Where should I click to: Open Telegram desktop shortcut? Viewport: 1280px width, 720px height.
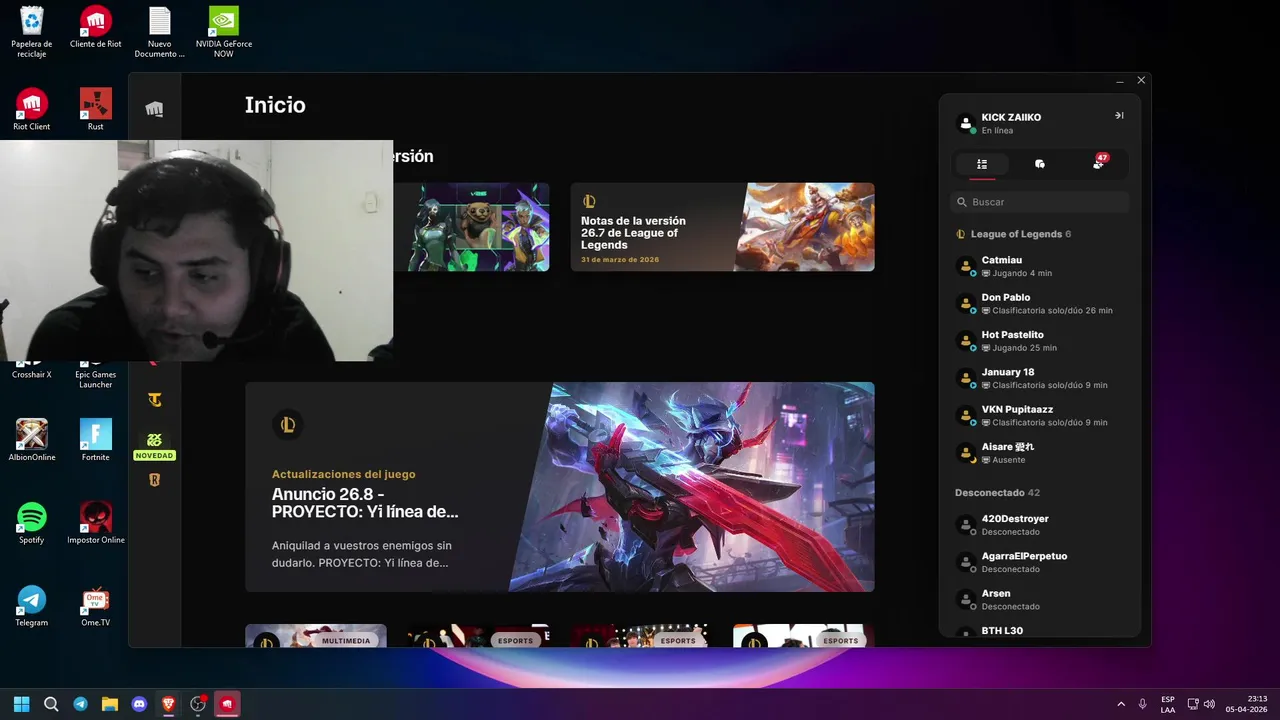[x=32, y=605]
